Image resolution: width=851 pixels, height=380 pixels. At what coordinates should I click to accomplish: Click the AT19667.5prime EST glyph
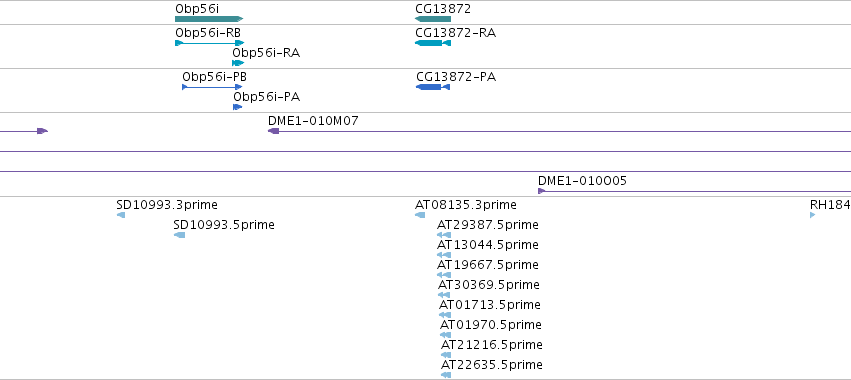coord(444,275)
